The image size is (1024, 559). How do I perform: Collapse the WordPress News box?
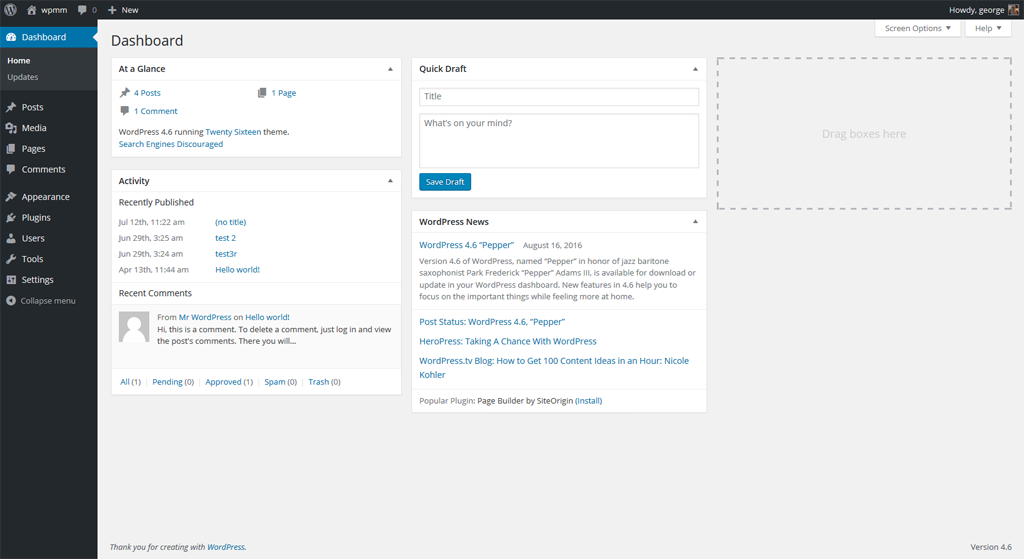pos(696,222)
